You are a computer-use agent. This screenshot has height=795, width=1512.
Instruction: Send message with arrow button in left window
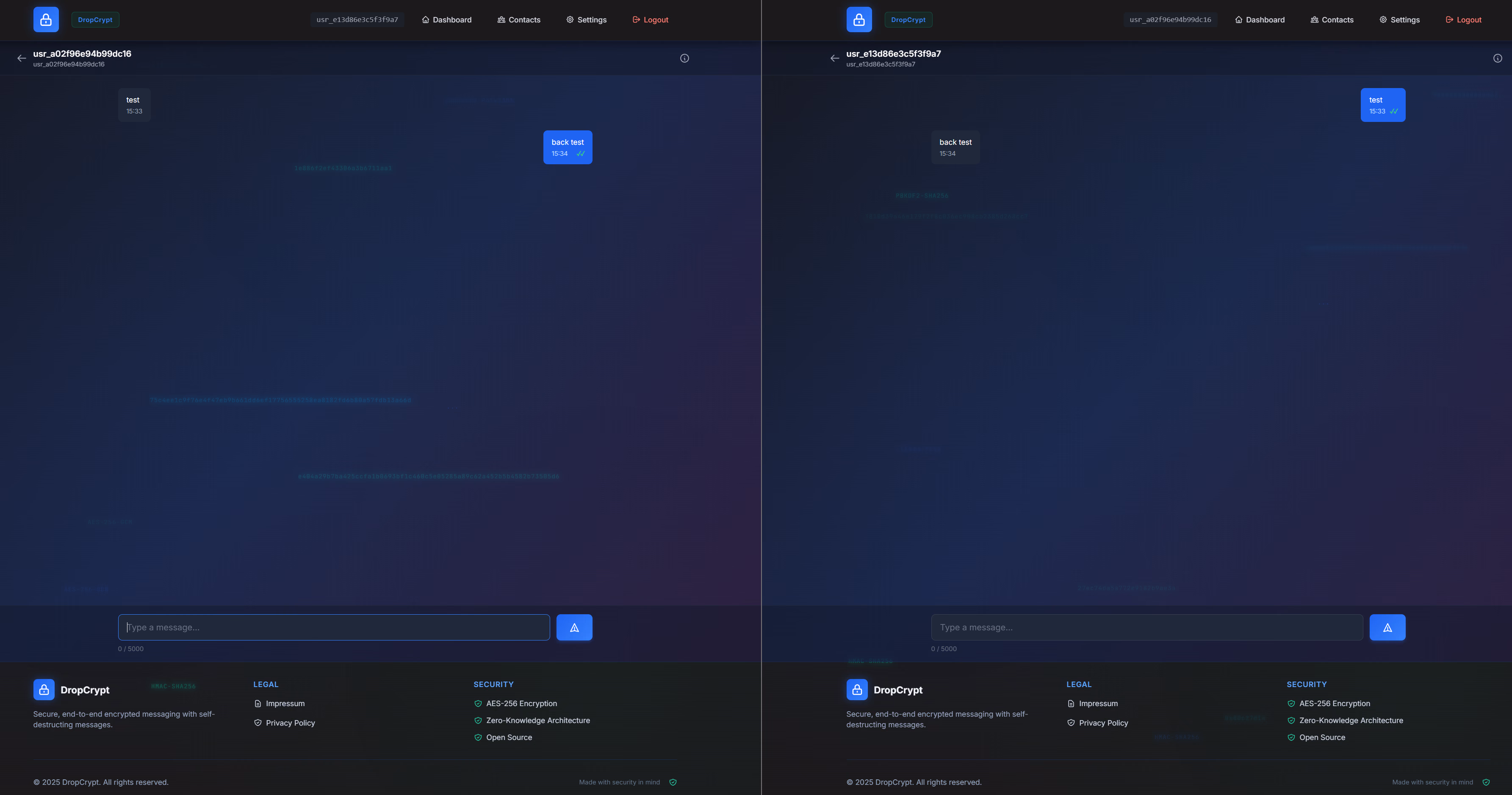[x=574, y=627]
